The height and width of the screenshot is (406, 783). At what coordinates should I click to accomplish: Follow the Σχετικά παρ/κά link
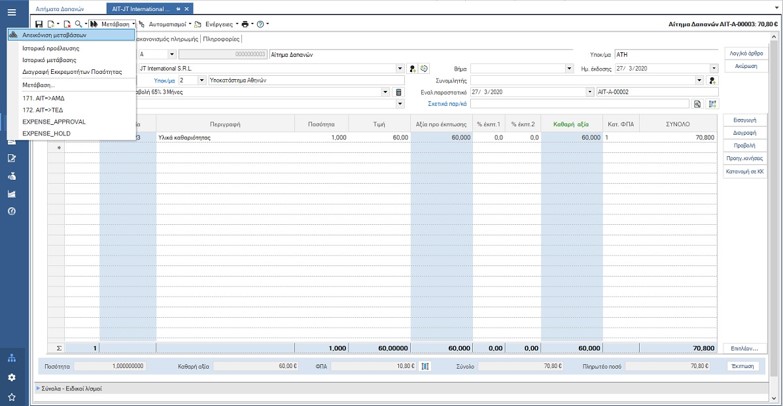pyautogui.click(x=447, y=104)
